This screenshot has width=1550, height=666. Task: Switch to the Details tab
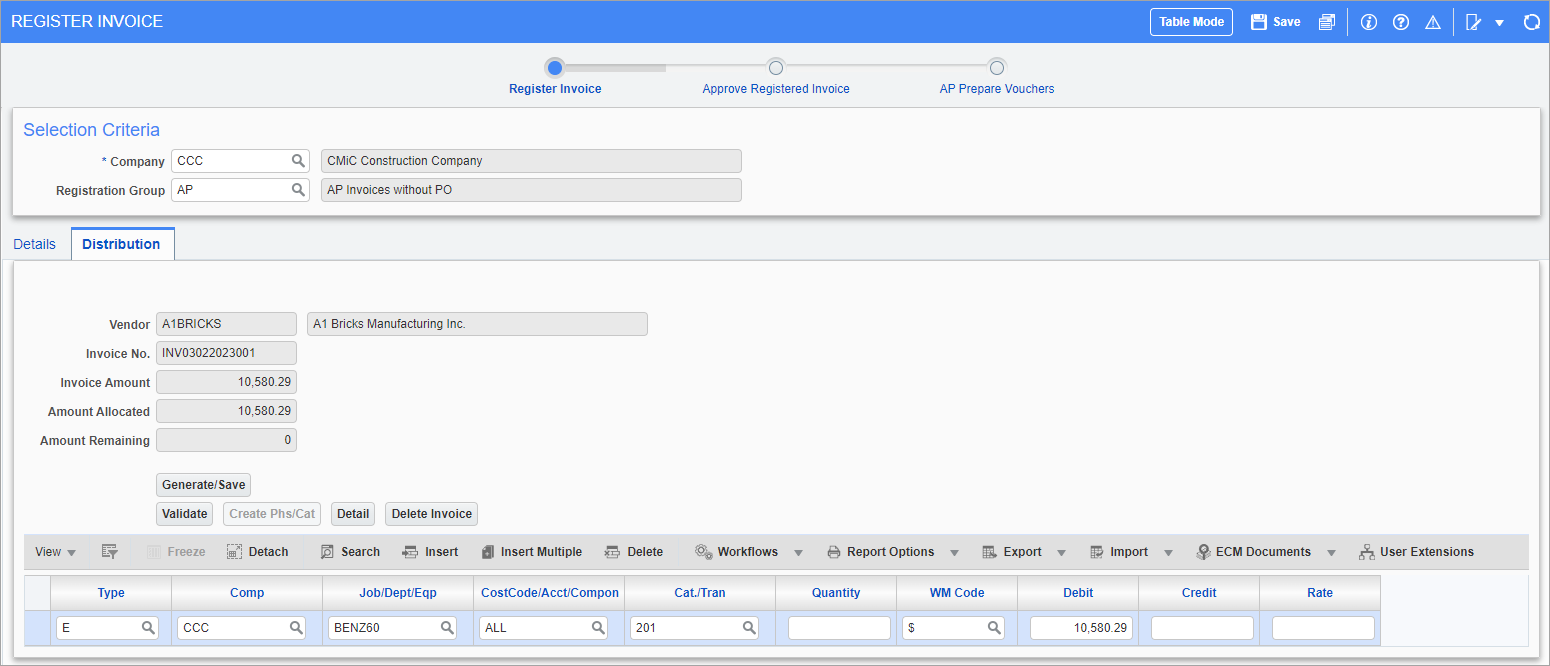point(34,243)
